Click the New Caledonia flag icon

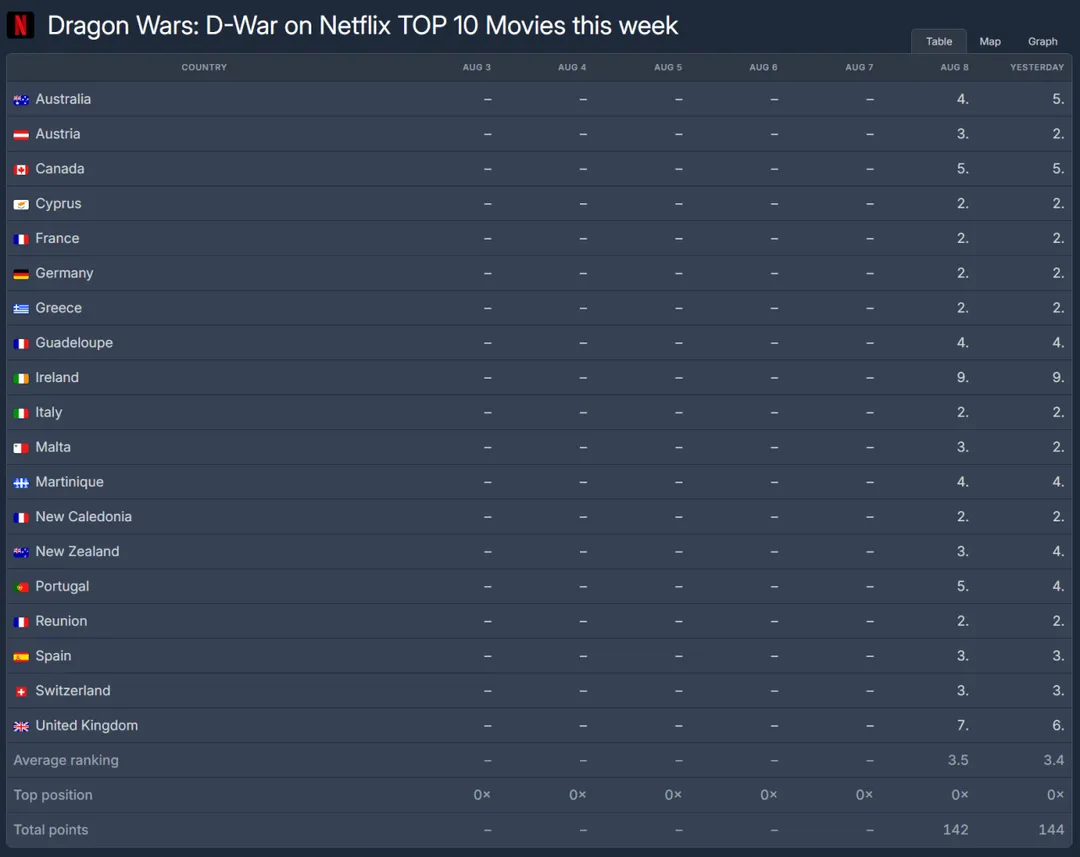click(21, 517)
